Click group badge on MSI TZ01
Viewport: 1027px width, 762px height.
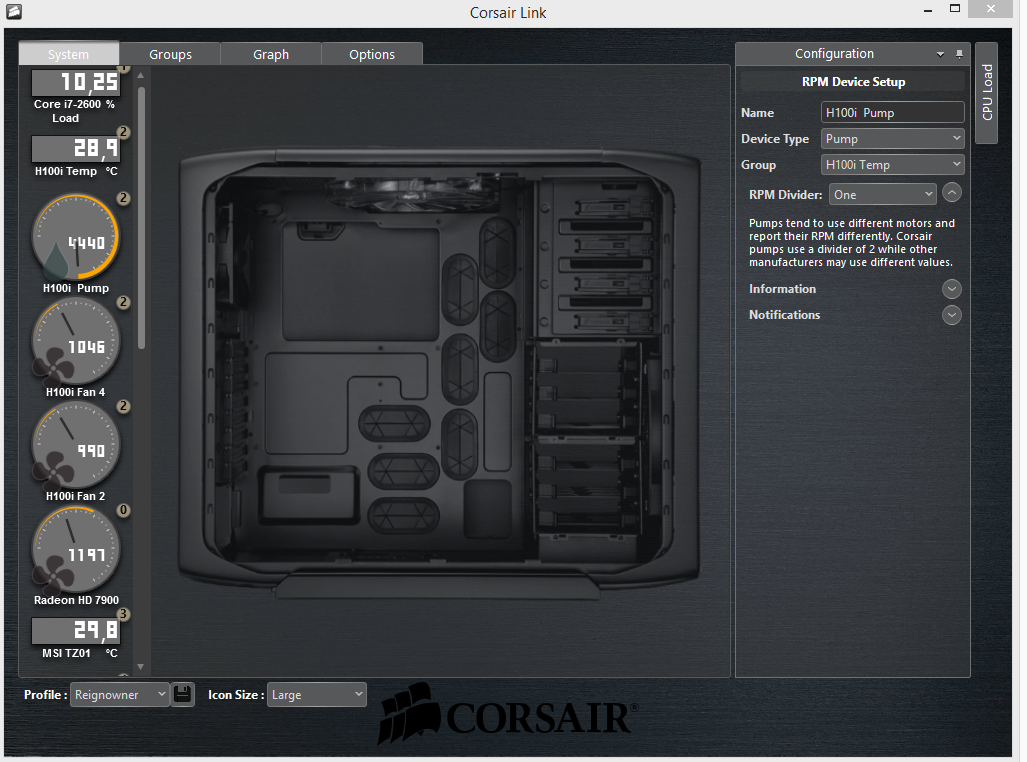(123, 614)
